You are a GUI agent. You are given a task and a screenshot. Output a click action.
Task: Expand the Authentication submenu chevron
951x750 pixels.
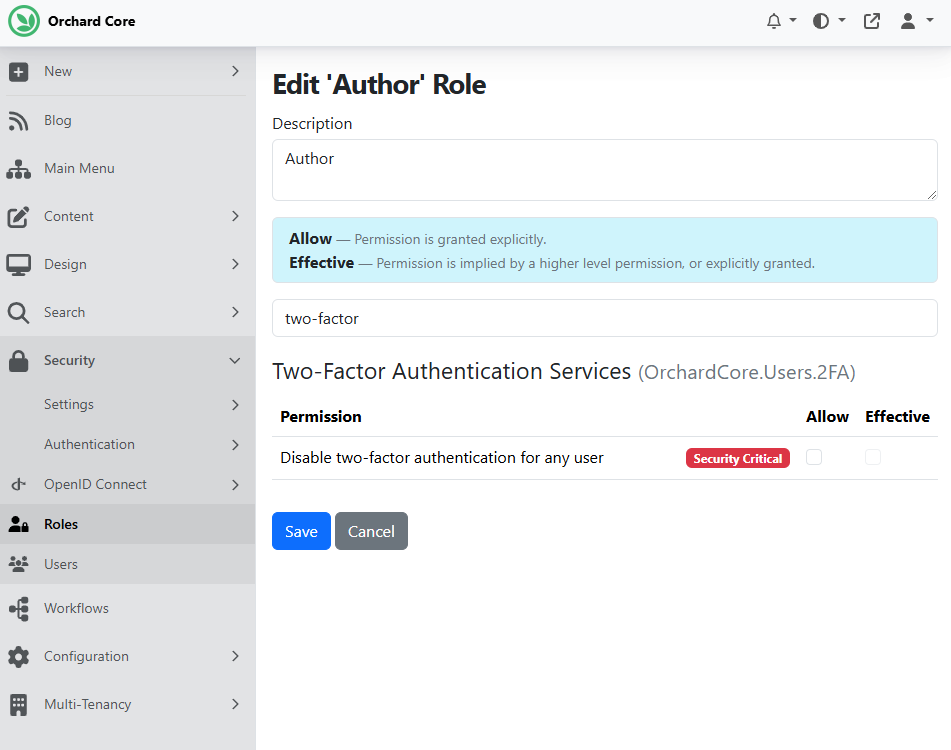tap(235, 445)
